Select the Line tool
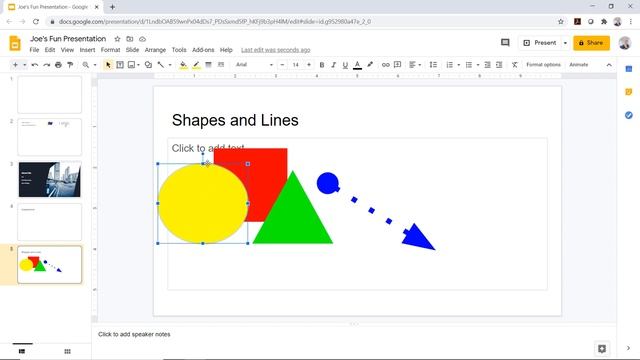640x360 pixels. (161, 65)
